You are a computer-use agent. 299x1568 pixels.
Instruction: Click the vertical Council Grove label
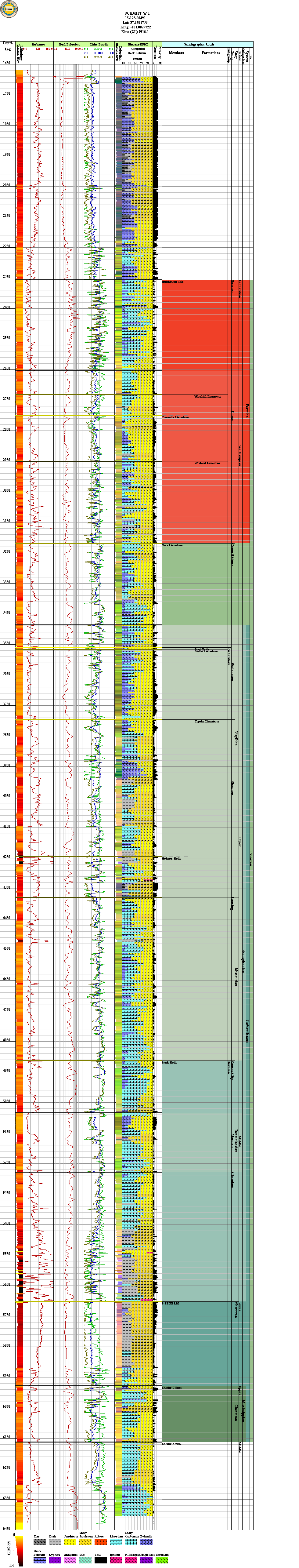pyautogui.click(x=232, y=555)
